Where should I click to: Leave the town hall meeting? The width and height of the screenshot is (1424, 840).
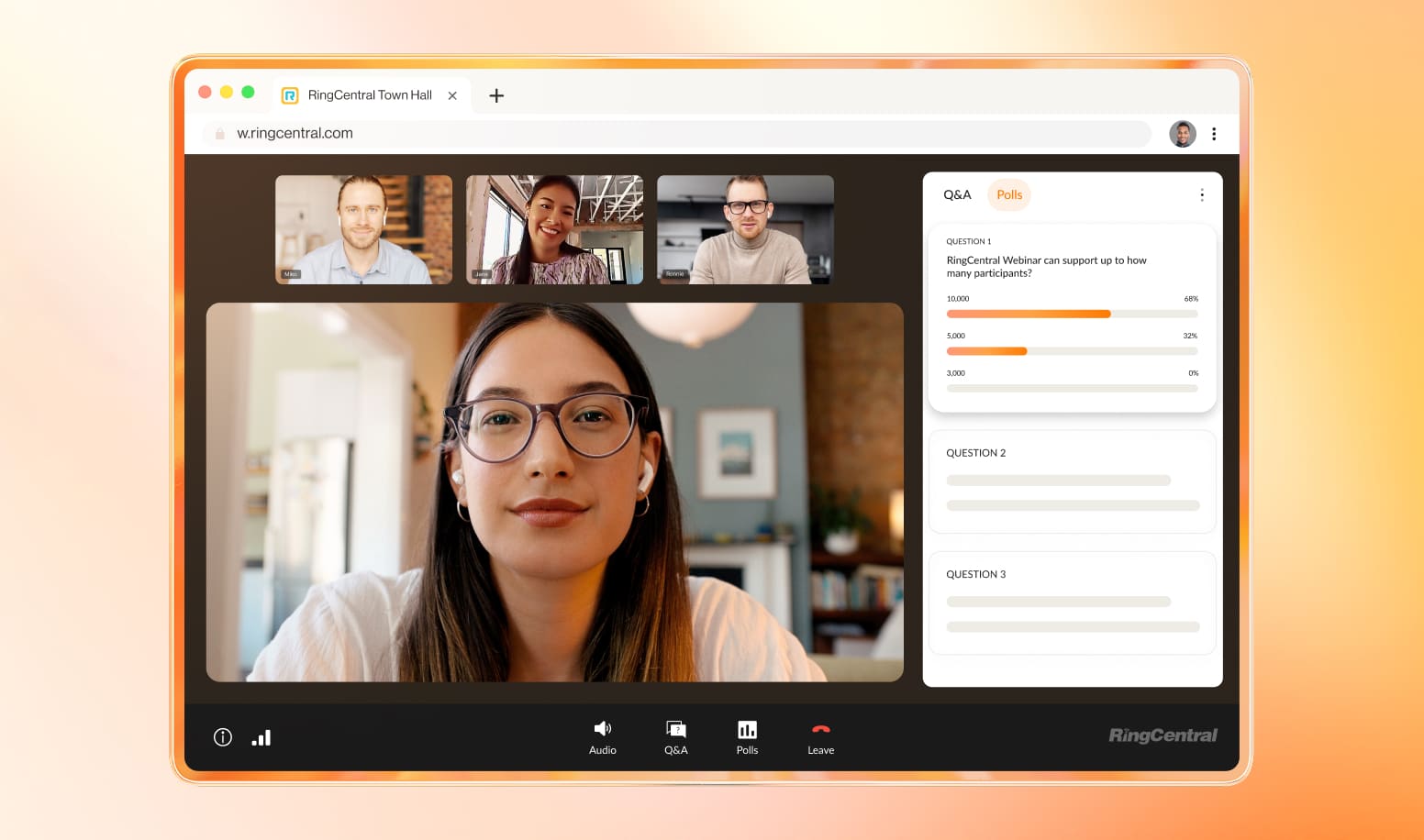820,729
